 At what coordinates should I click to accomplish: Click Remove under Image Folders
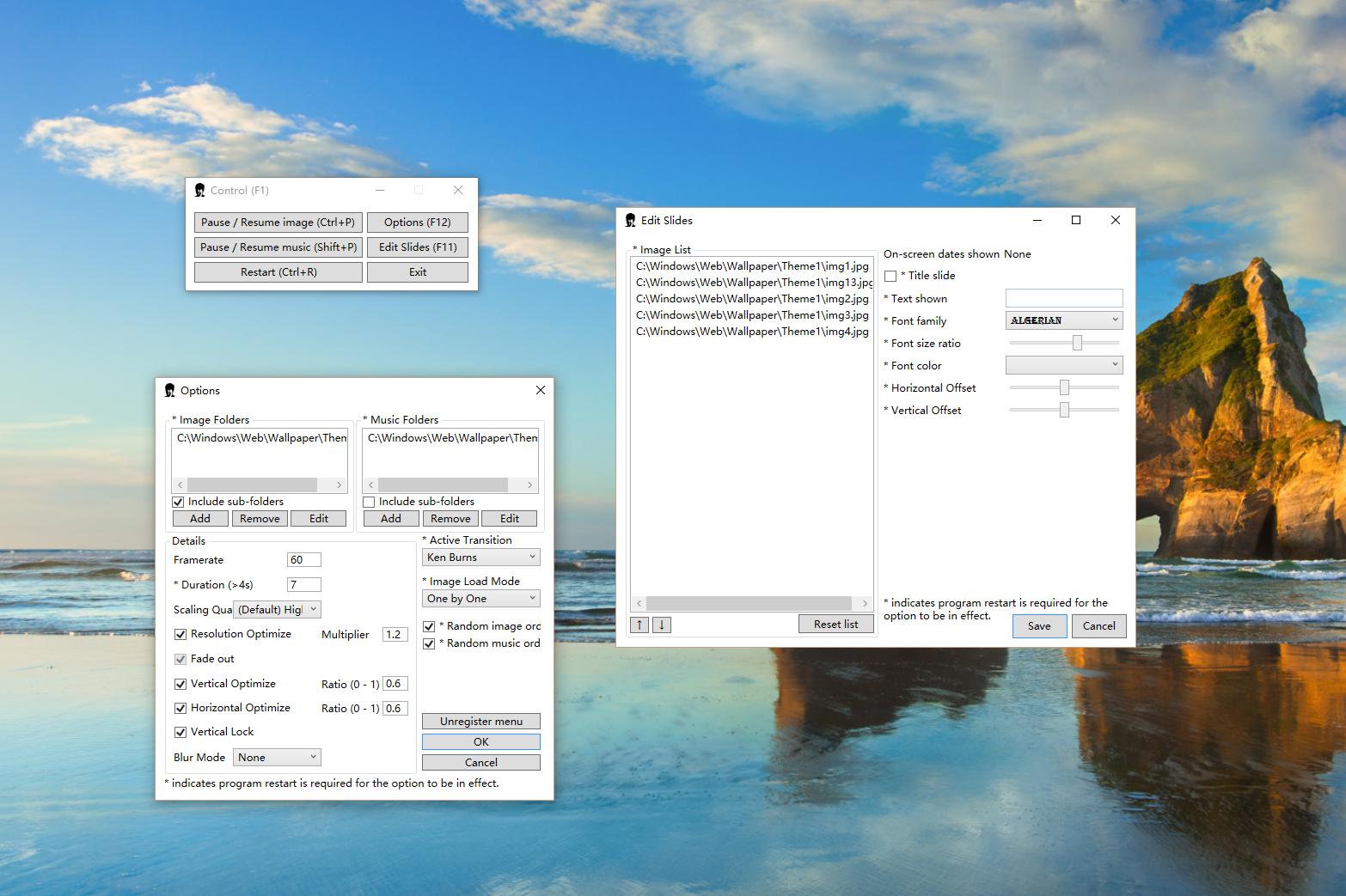260,518
